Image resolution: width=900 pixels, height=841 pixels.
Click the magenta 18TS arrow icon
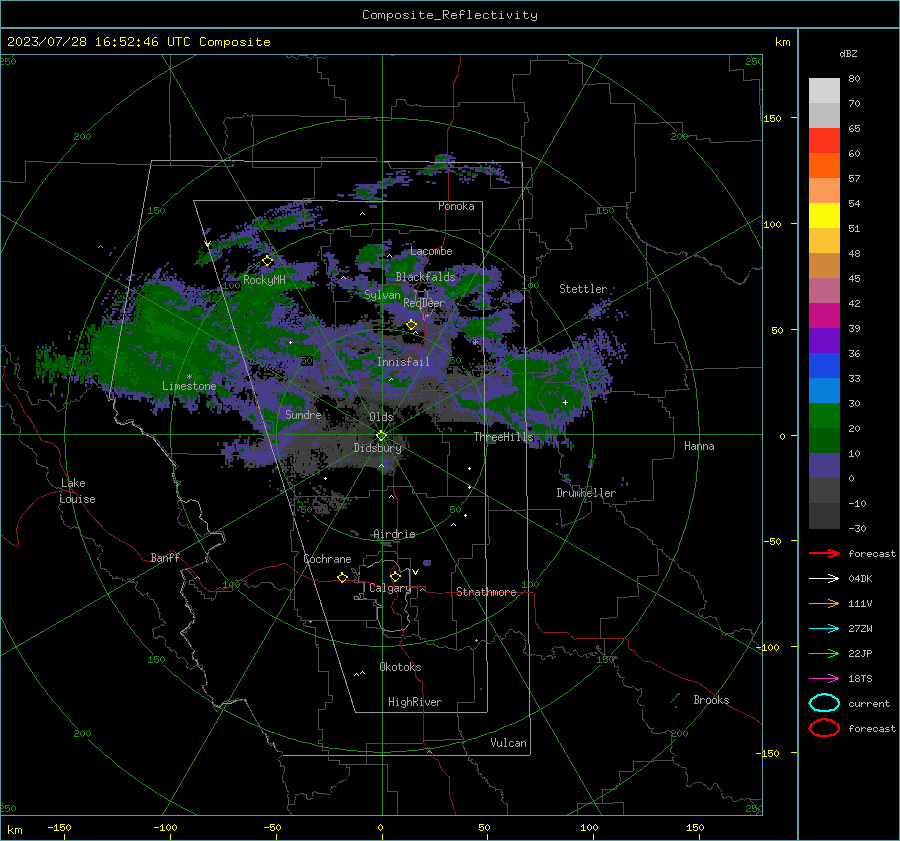(x=824, y=678)
